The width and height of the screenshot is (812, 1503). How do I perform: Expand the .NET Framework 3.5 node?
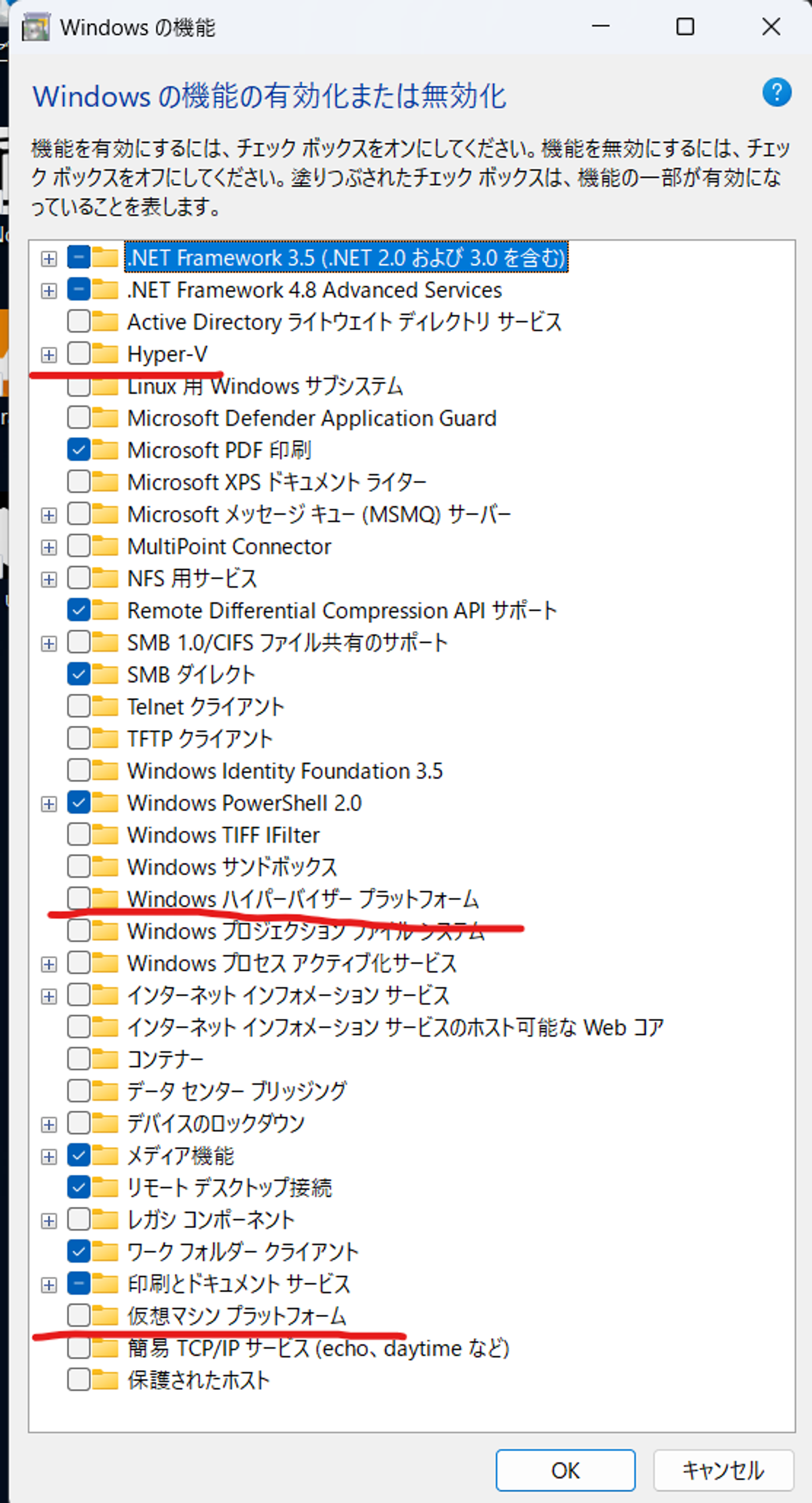49,259
